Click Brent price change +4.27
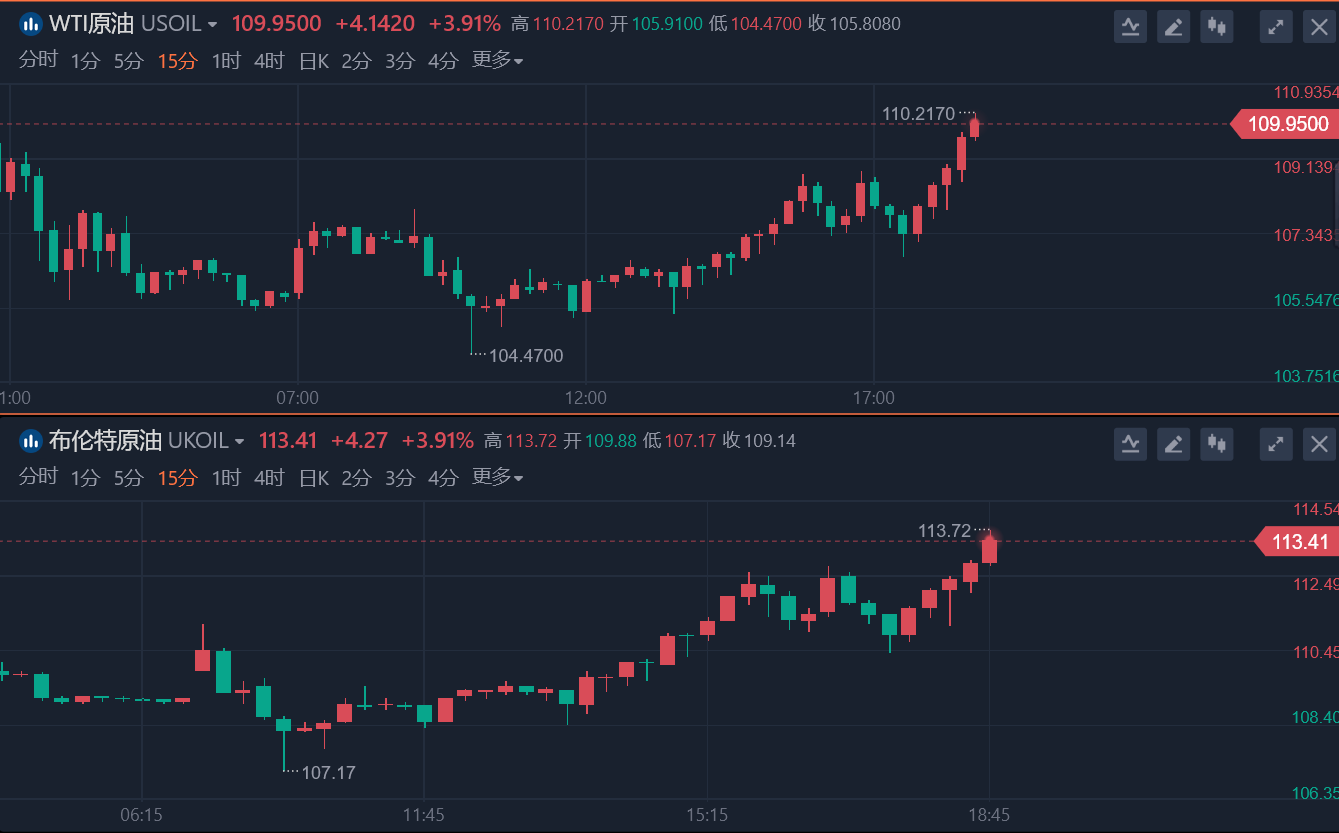Image resolution: width=1339 pixels, height=833 pixels. click(x=359, y=441)
